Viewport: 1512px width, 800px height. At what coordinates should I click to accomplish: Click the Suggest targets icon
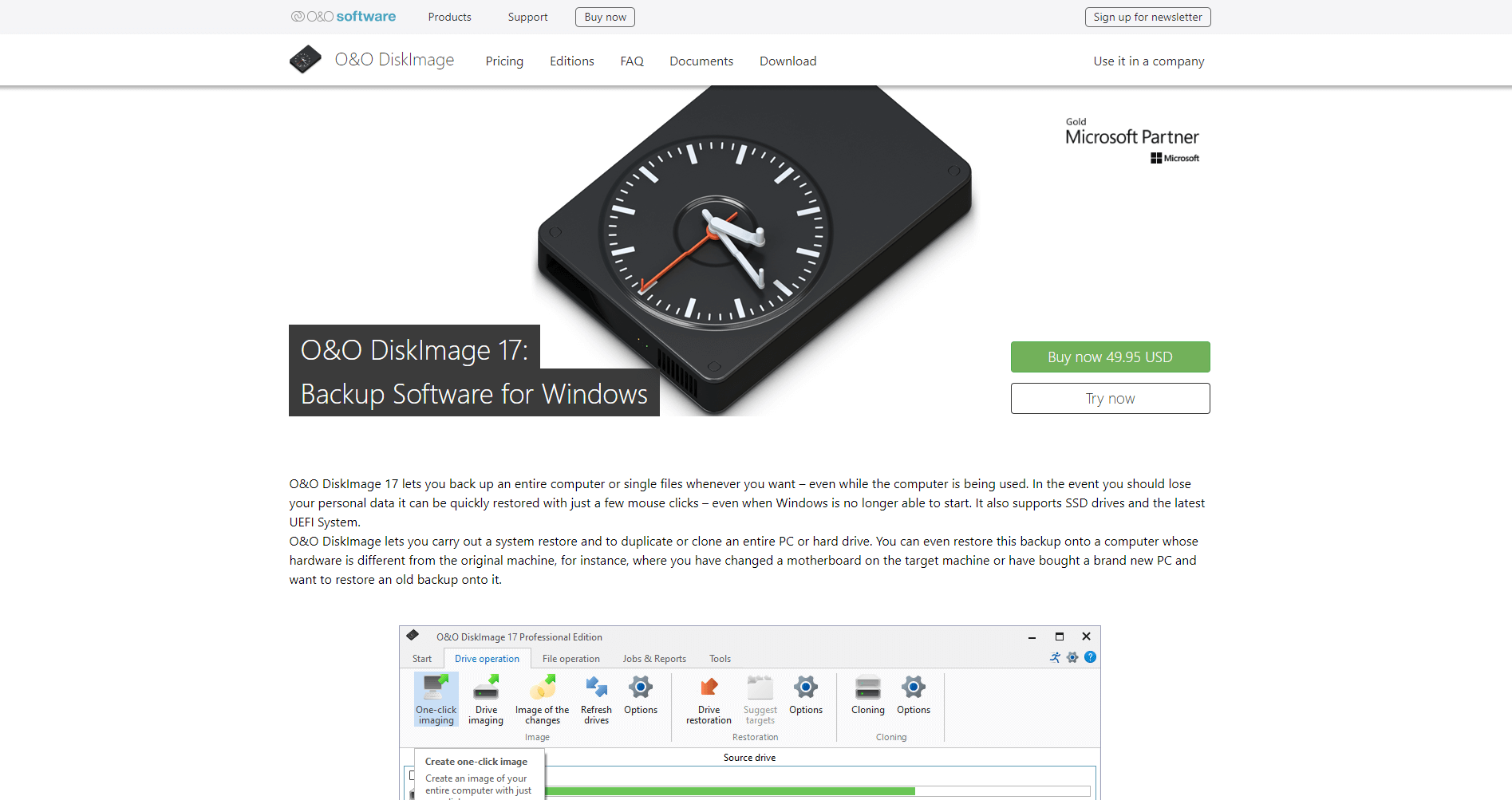pos(760,700)
